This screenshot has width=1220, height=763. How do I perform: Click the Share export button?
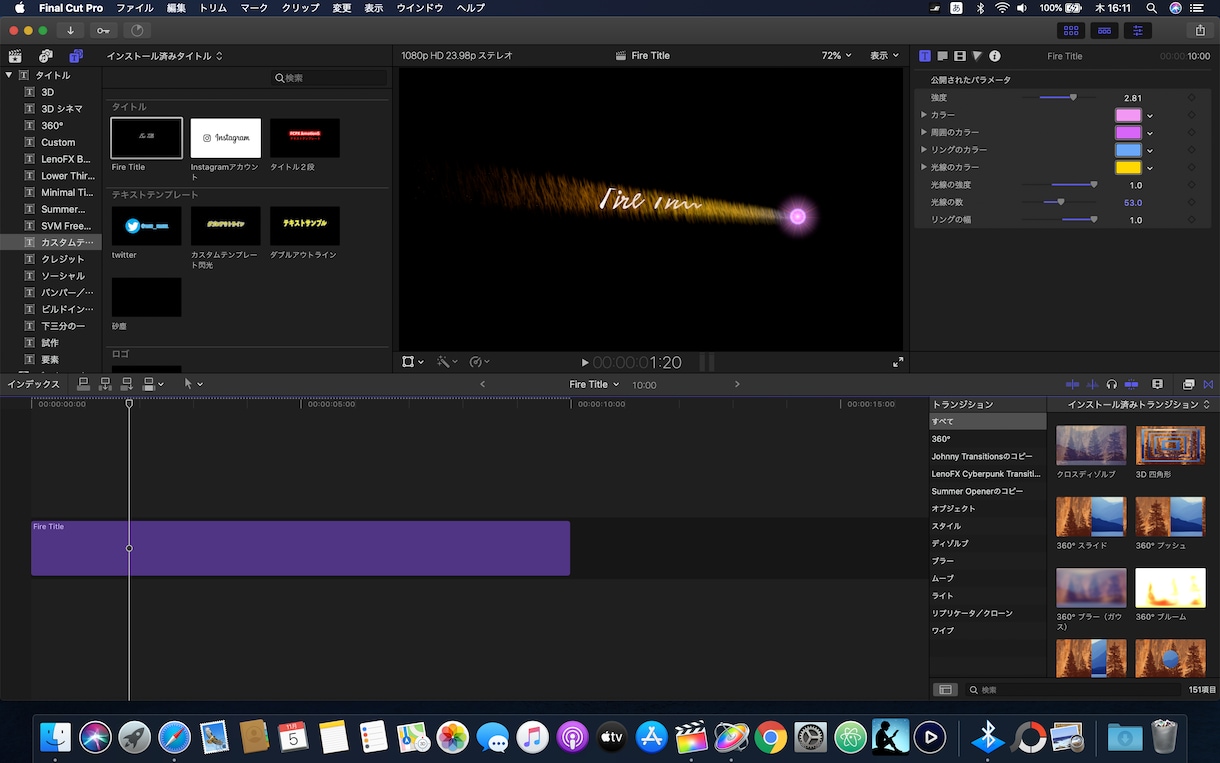pos(1200,31)
